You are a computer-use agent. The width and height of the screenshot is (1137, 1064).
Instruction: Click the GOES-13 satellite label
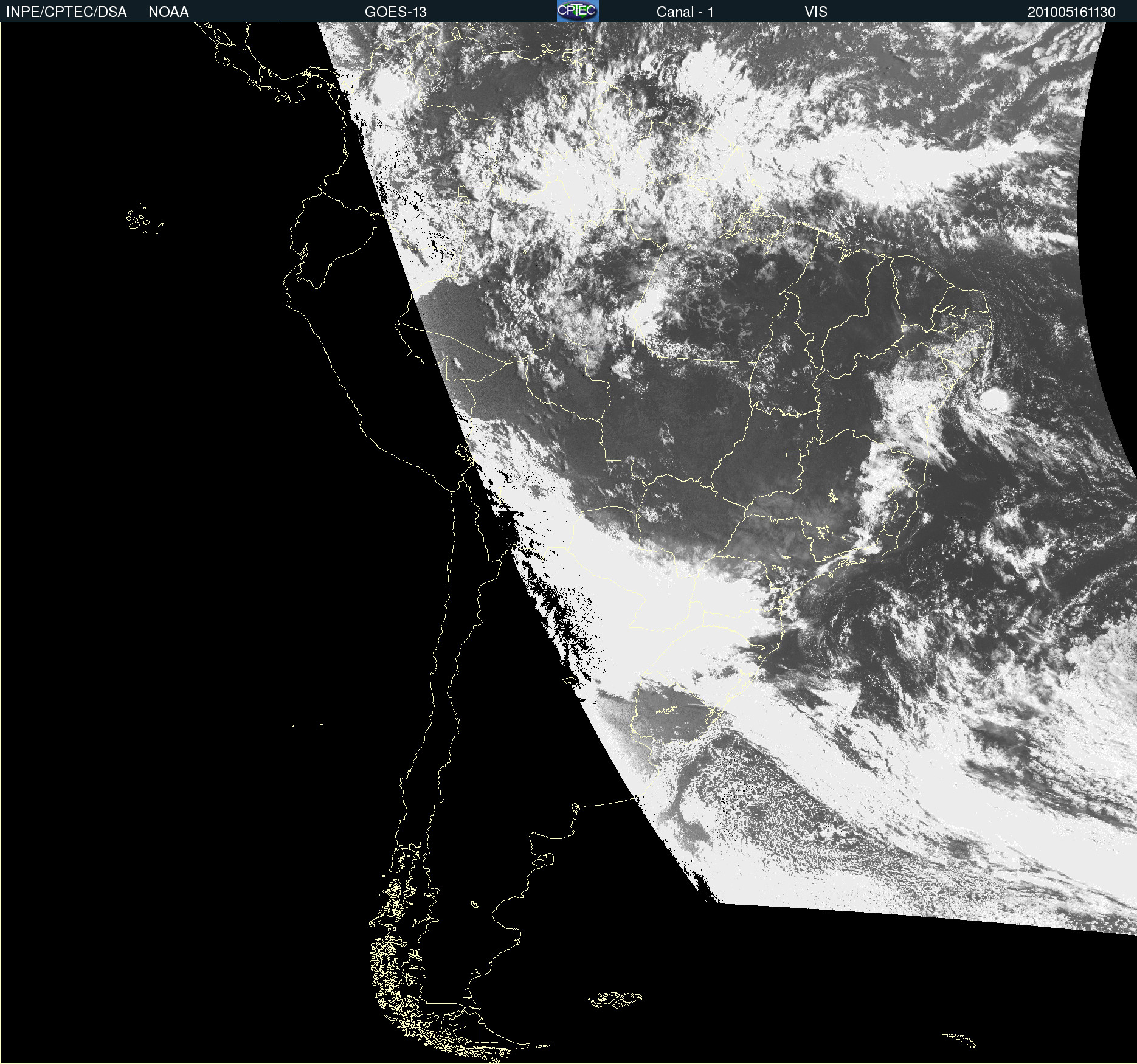[x=395, y=12]
